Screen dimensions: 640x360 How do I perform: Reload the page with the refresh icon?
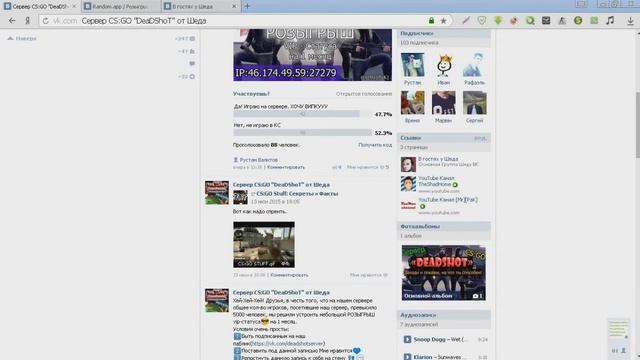tap(45, 21)
